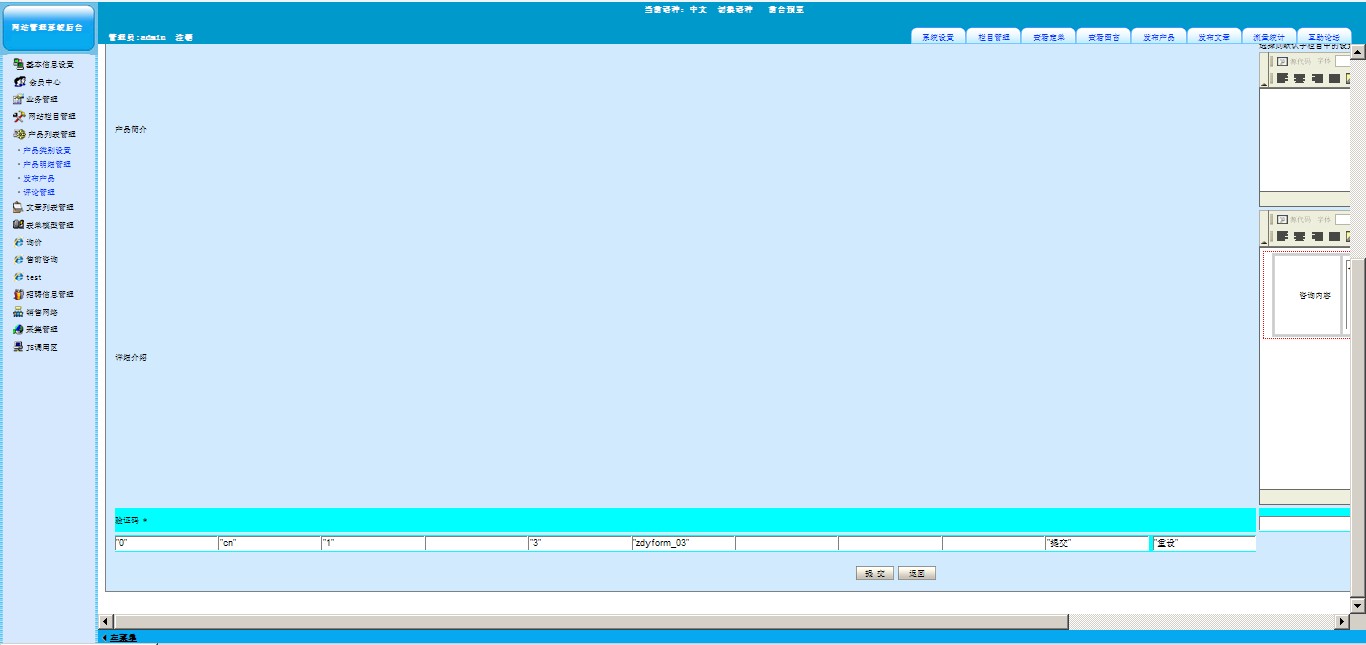Click the 返回 button below the form
Image resolution: width=1366 pixels, height=645 pixels.
[x=916, y=574]
